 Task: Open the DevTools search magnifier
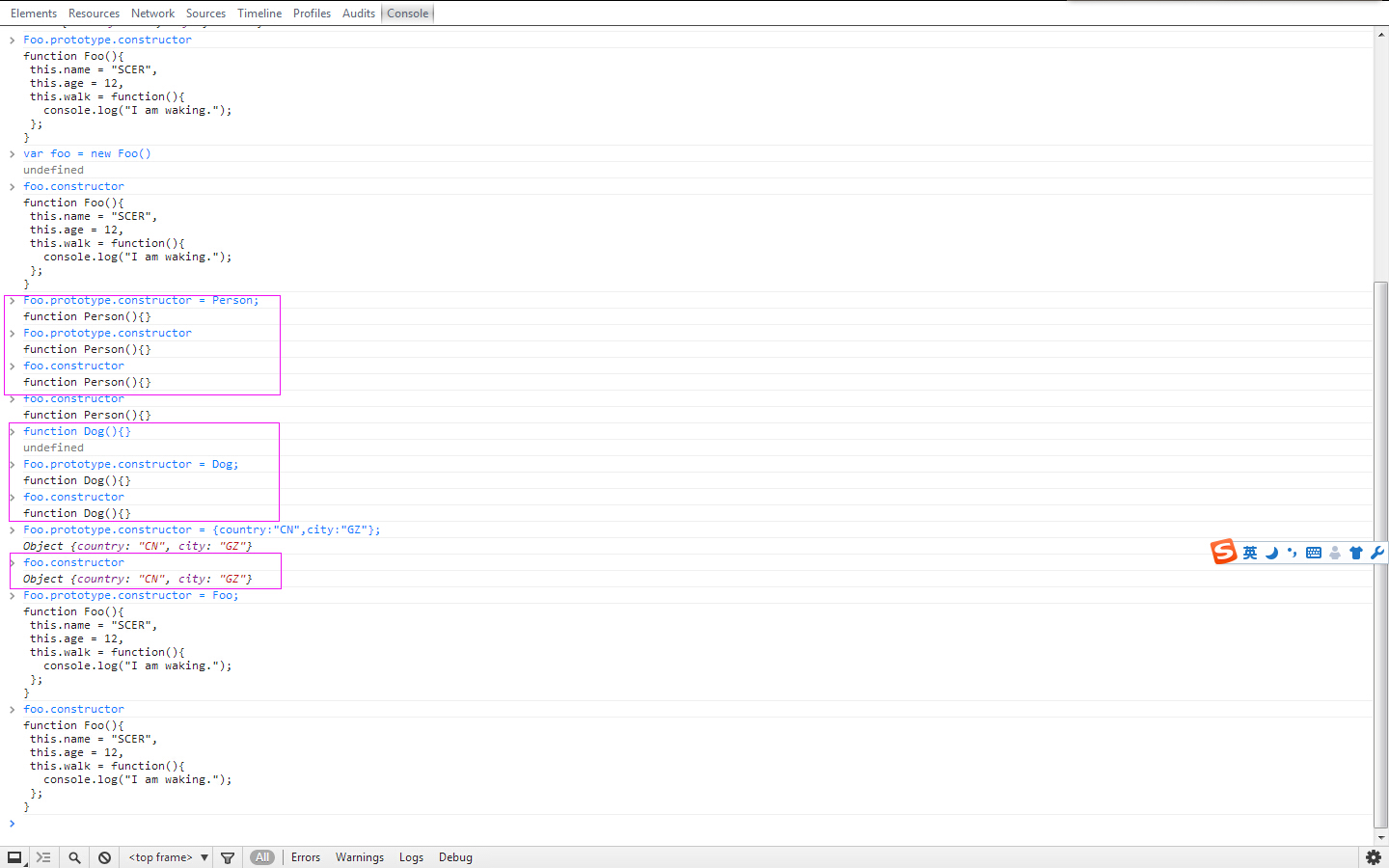coord(74,857)
